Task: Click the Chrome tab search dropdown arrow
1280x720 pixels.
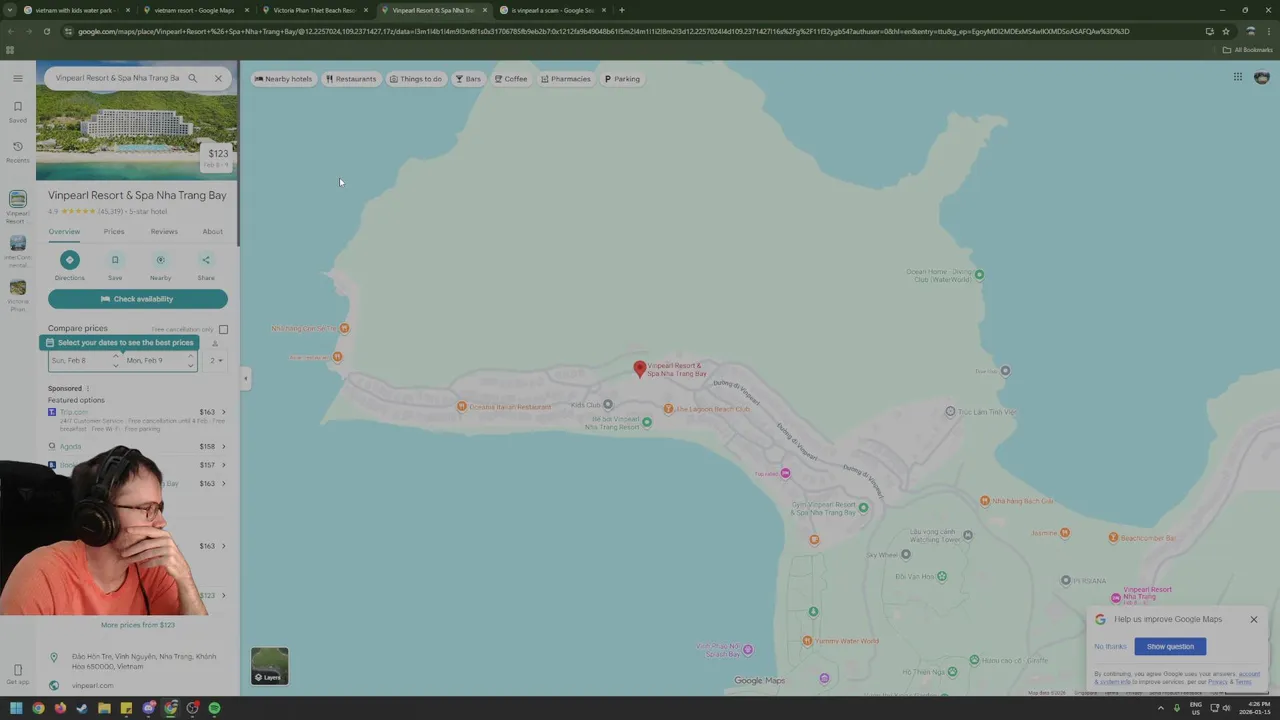Action: [x=9, y=10]
